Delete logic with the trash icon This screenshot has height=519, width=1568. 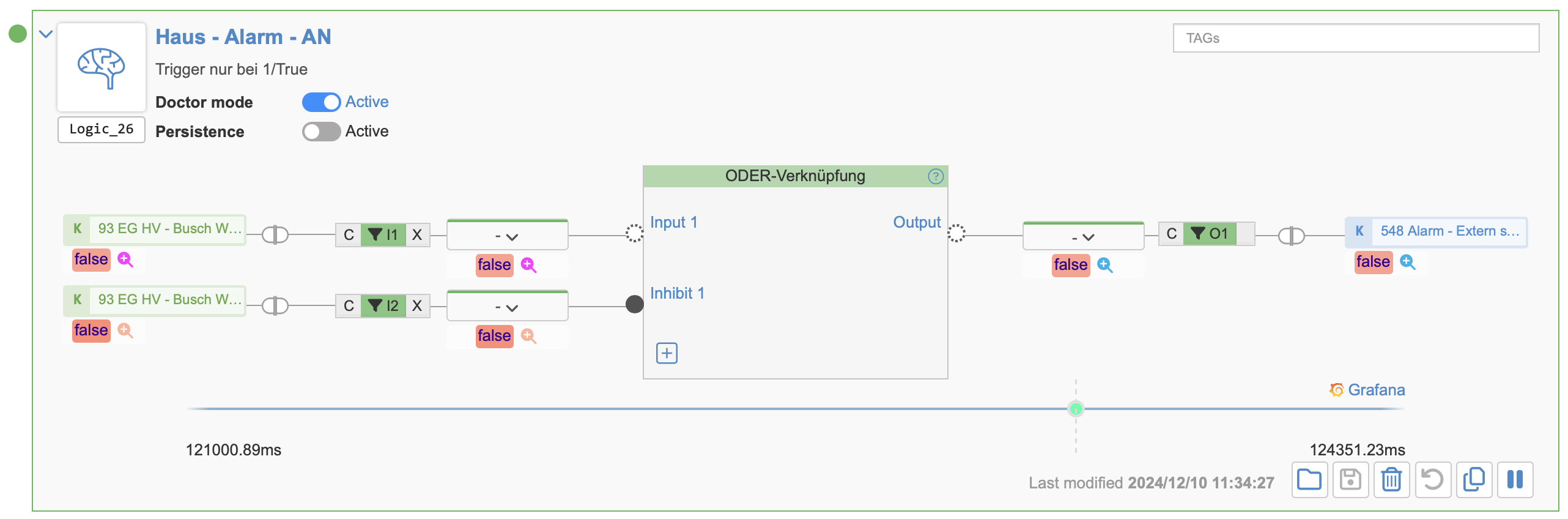point(1391,479)
